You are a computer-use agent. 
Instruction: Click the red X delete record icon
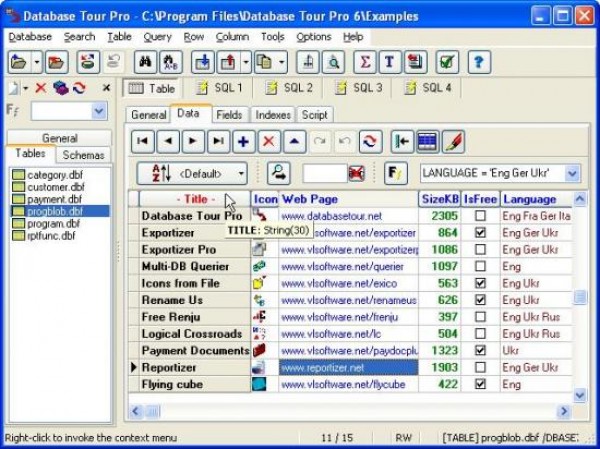point(269,142)
